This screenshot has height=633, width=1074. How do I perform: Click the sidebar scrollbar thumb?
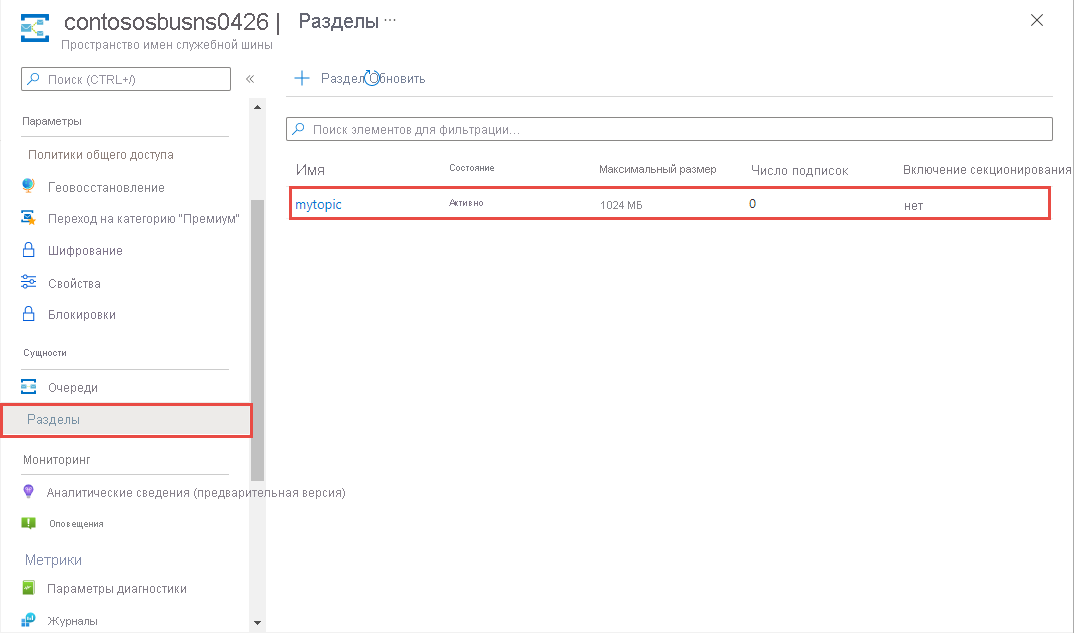coord(258,340)
